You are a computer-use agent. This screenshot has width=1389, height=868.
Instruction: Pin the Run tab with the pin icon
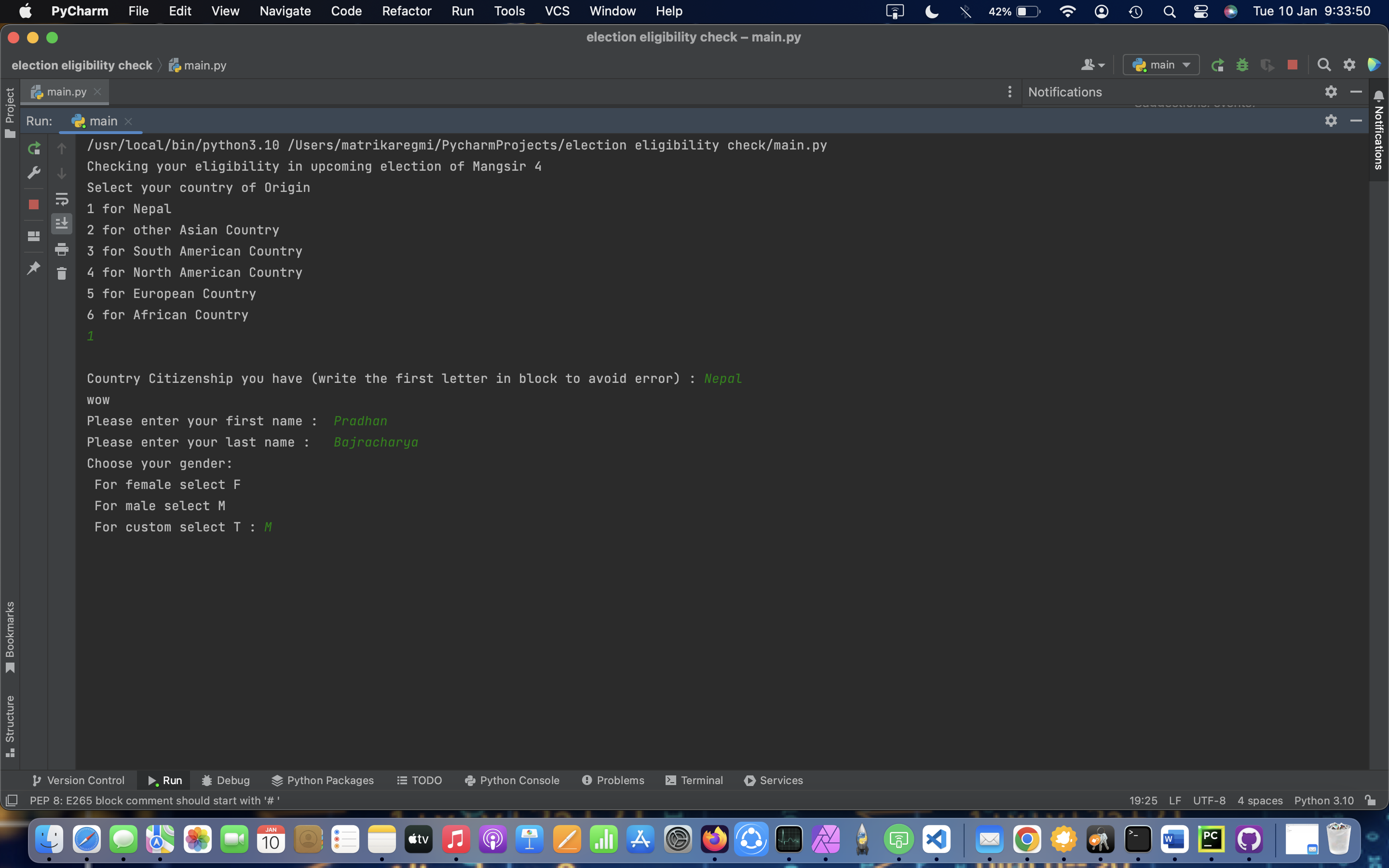pos(34,268)
